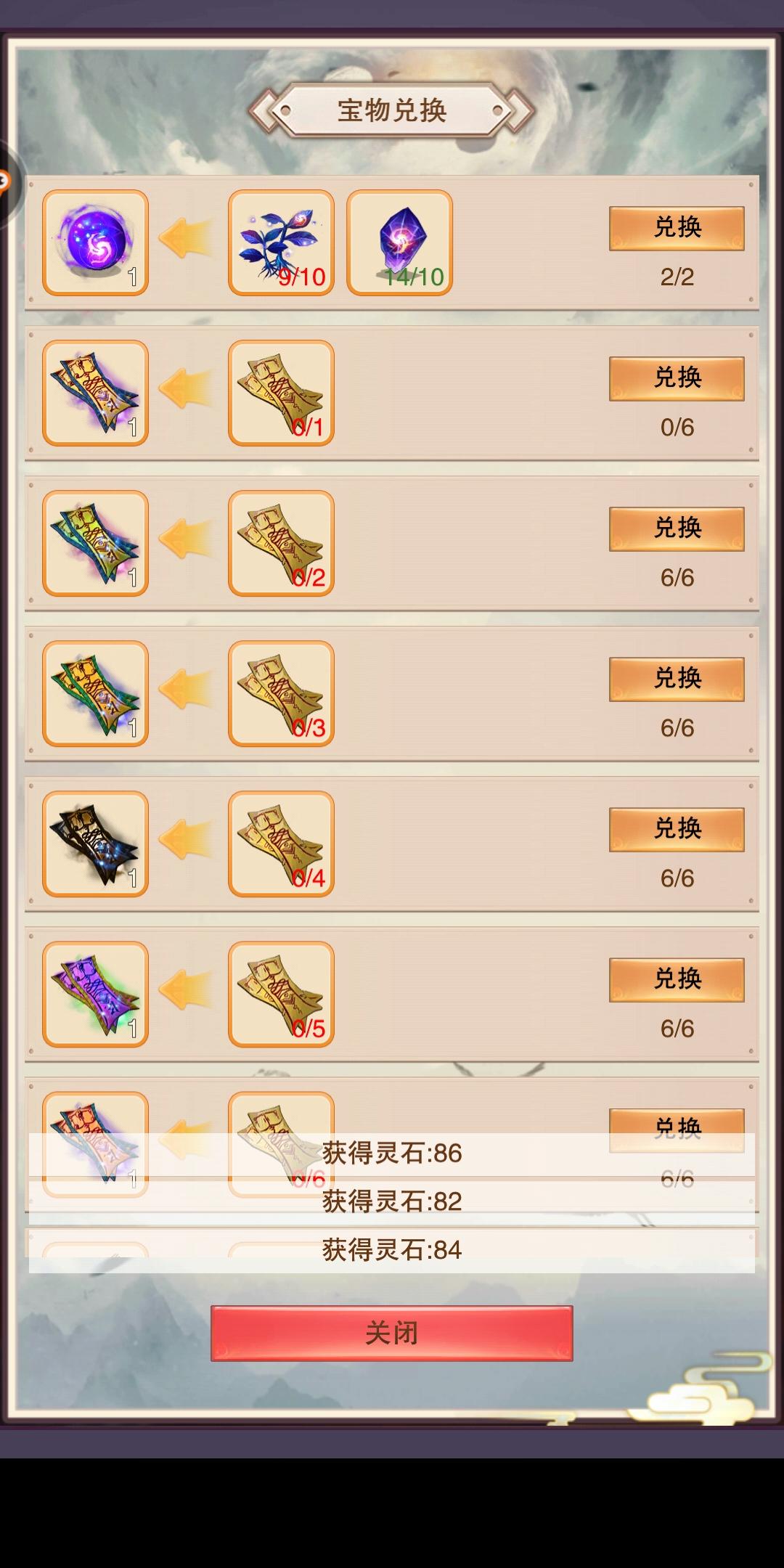This screenshot has width=784, height=1568.
Task: Tap the gold talisman icon showing 0/2
Action: 281,543
